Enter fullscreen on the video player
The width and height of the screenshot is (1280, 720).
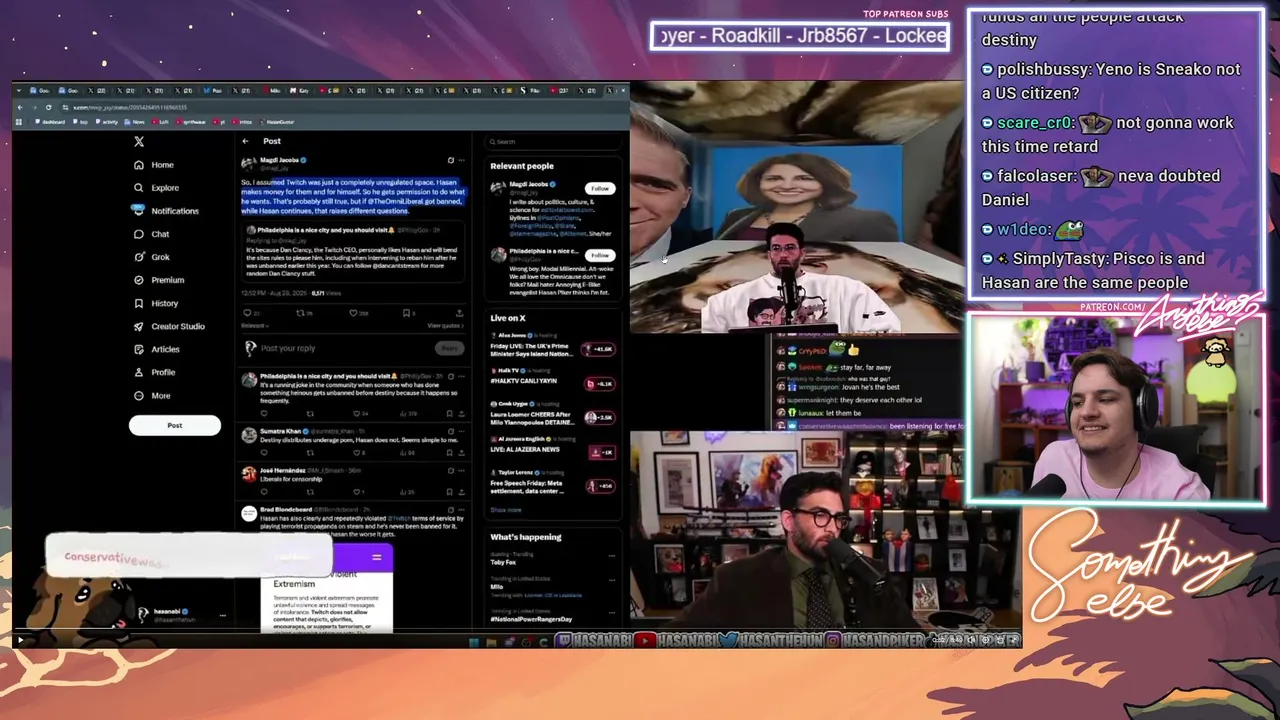pos(1013,640)
